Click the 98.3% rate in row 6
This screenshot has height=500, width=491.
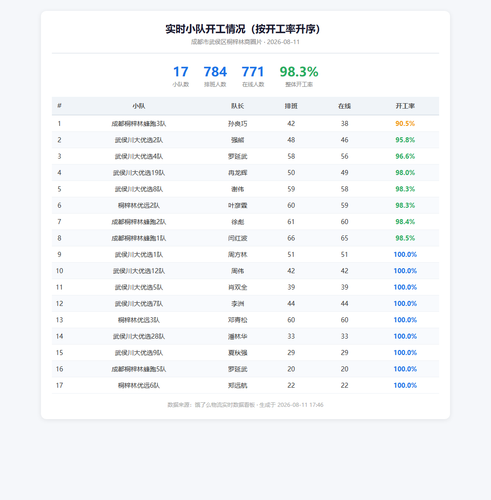405,205
